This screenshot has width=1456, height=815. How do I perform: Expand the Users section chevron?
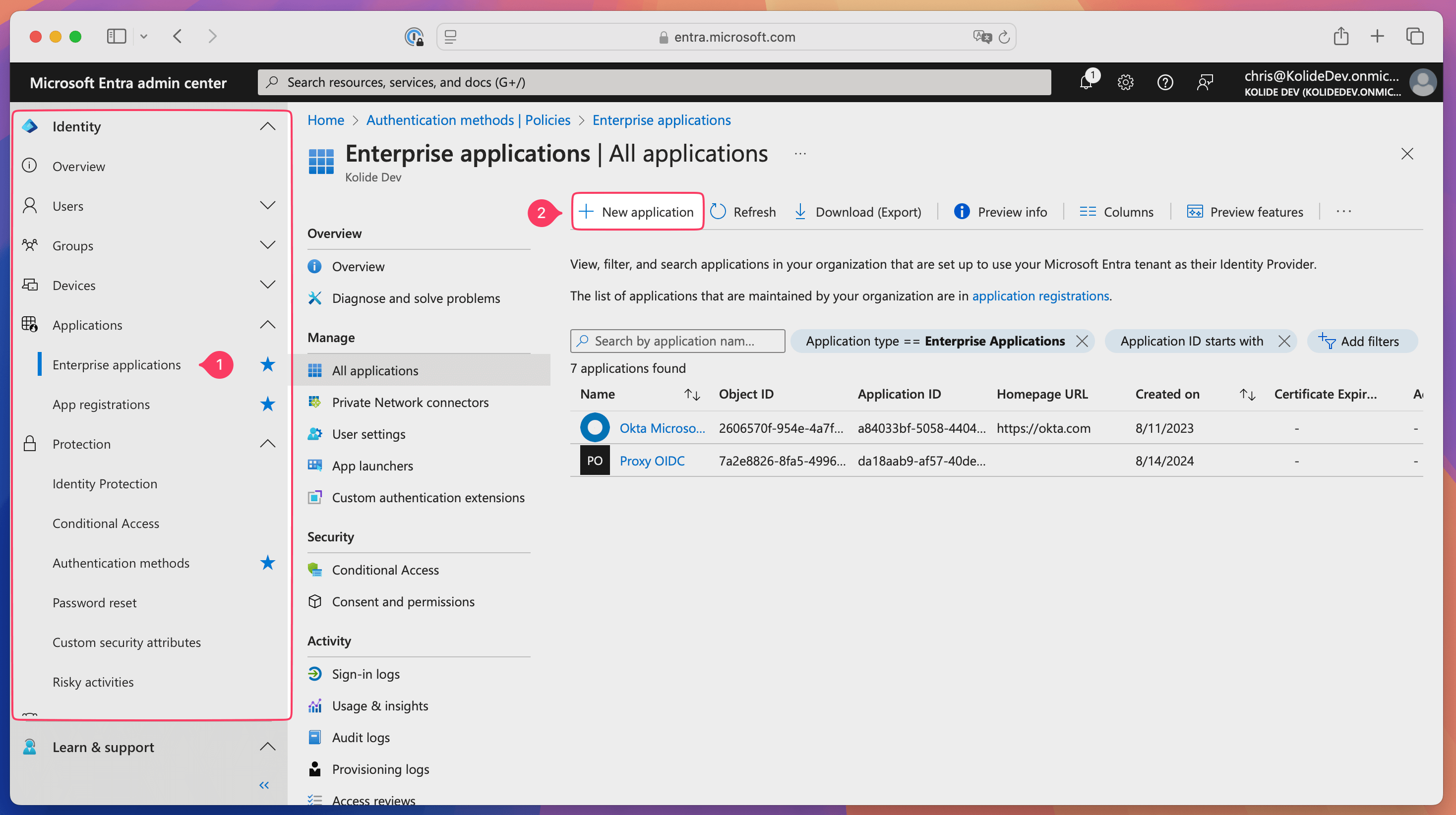(267, 206)
